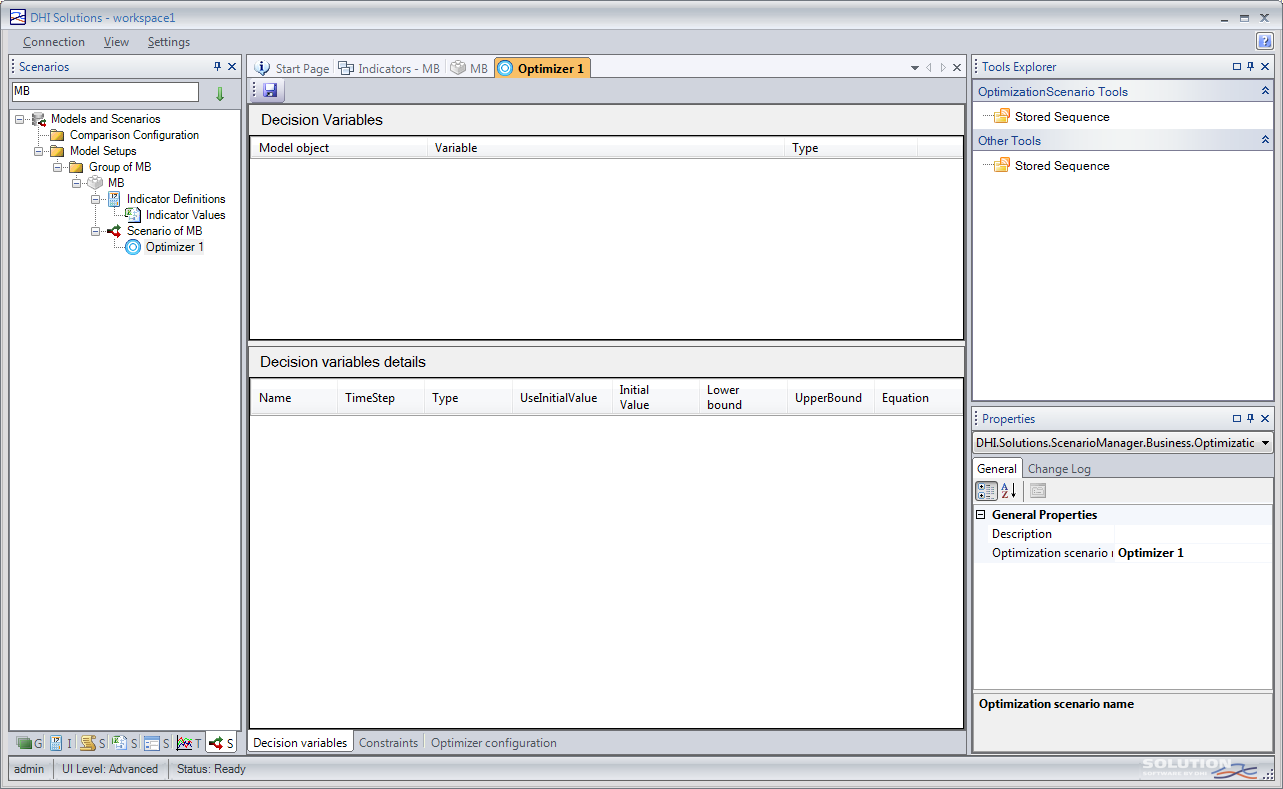Click Stored Sequence icon under OptimizationScenario Tools
This screenshot has width=1283, height=789.
pyautogui.click(x=1002, y=116)
